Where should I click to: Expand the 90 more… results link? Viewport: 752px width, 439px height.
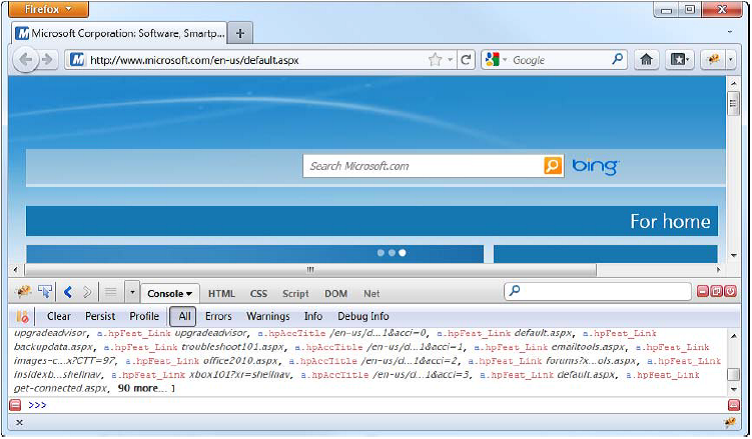(x=142, y=388)
